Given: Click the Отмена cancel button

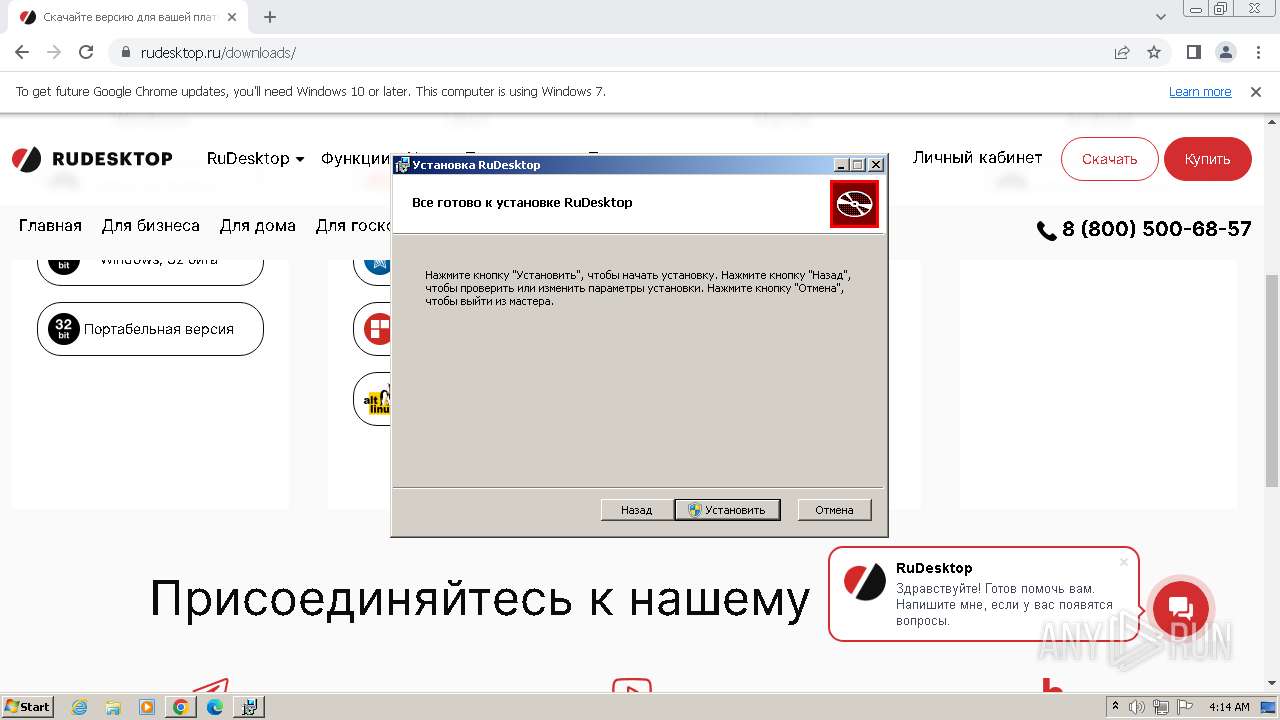Looking at the screenshot, I should click(x=834, y=510).
